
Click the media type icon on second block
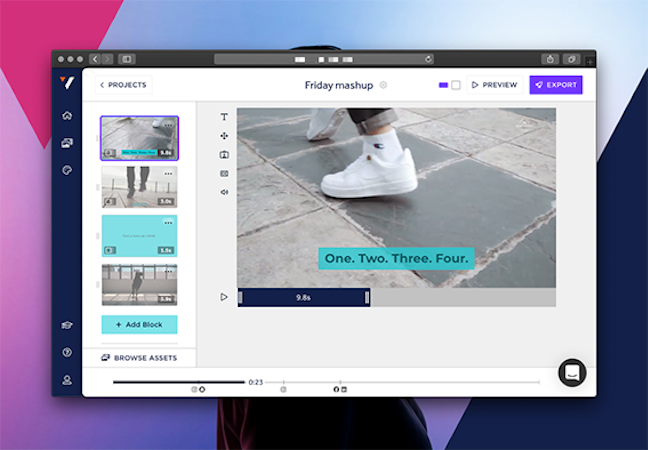coord(110,202)
